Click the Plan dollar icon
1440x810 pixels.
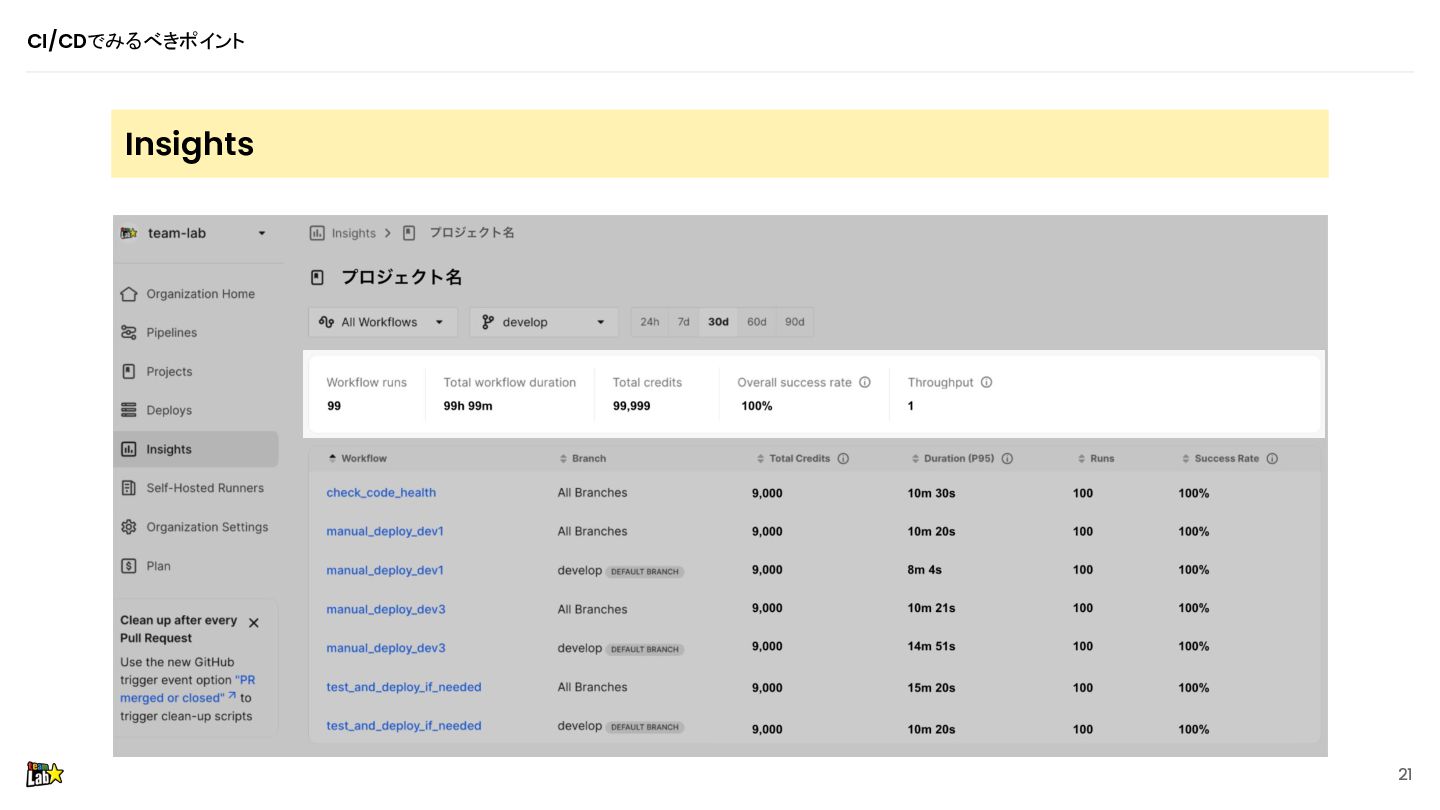point(128,566)
